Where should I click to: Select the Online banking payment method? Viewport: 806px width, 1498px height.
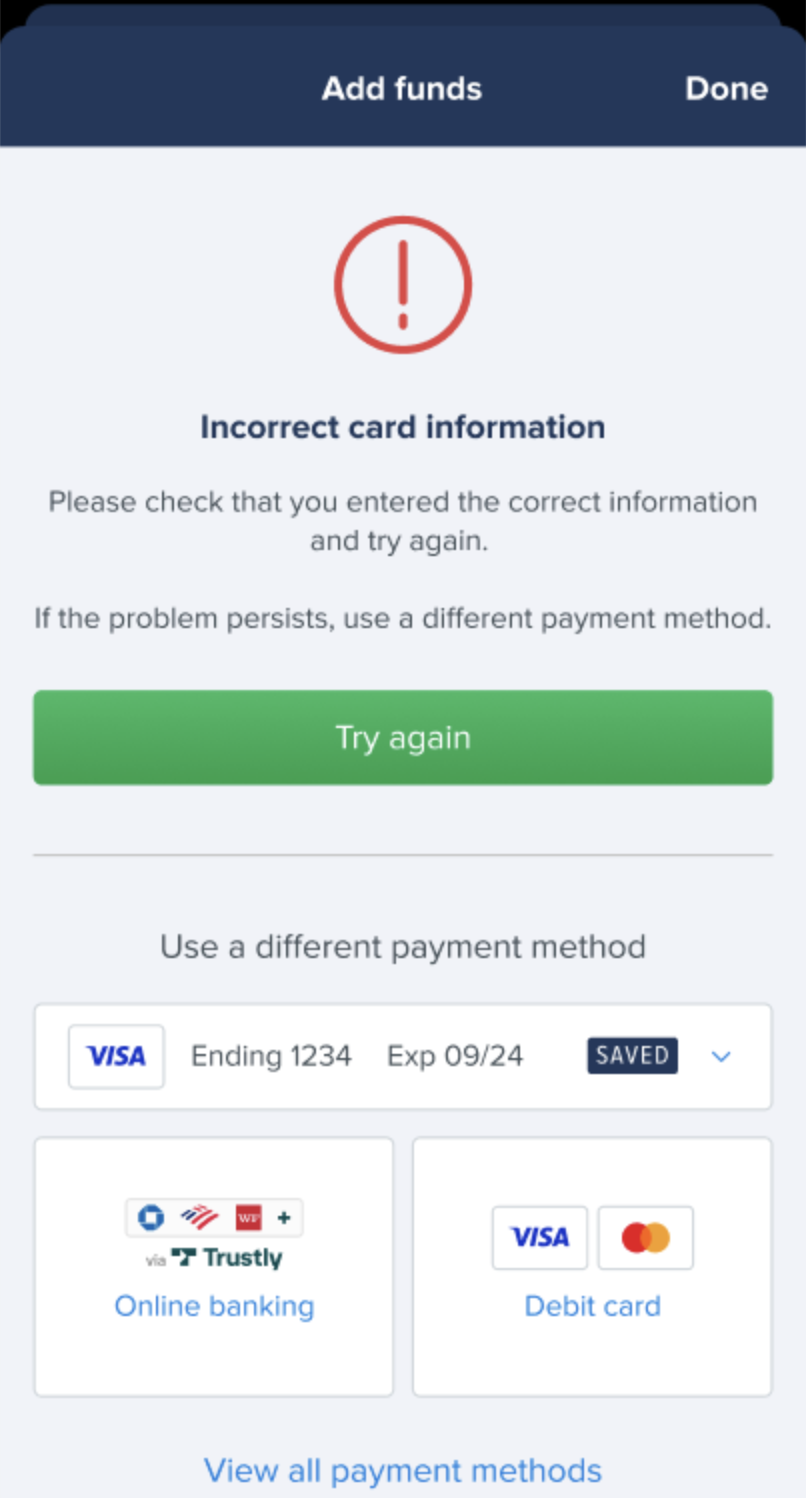(213, 1305)
